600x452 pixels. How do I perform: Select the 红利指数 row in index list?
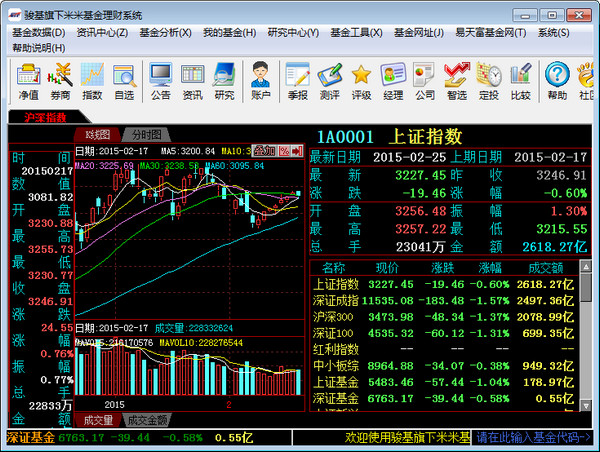click(x=444, y=349)
